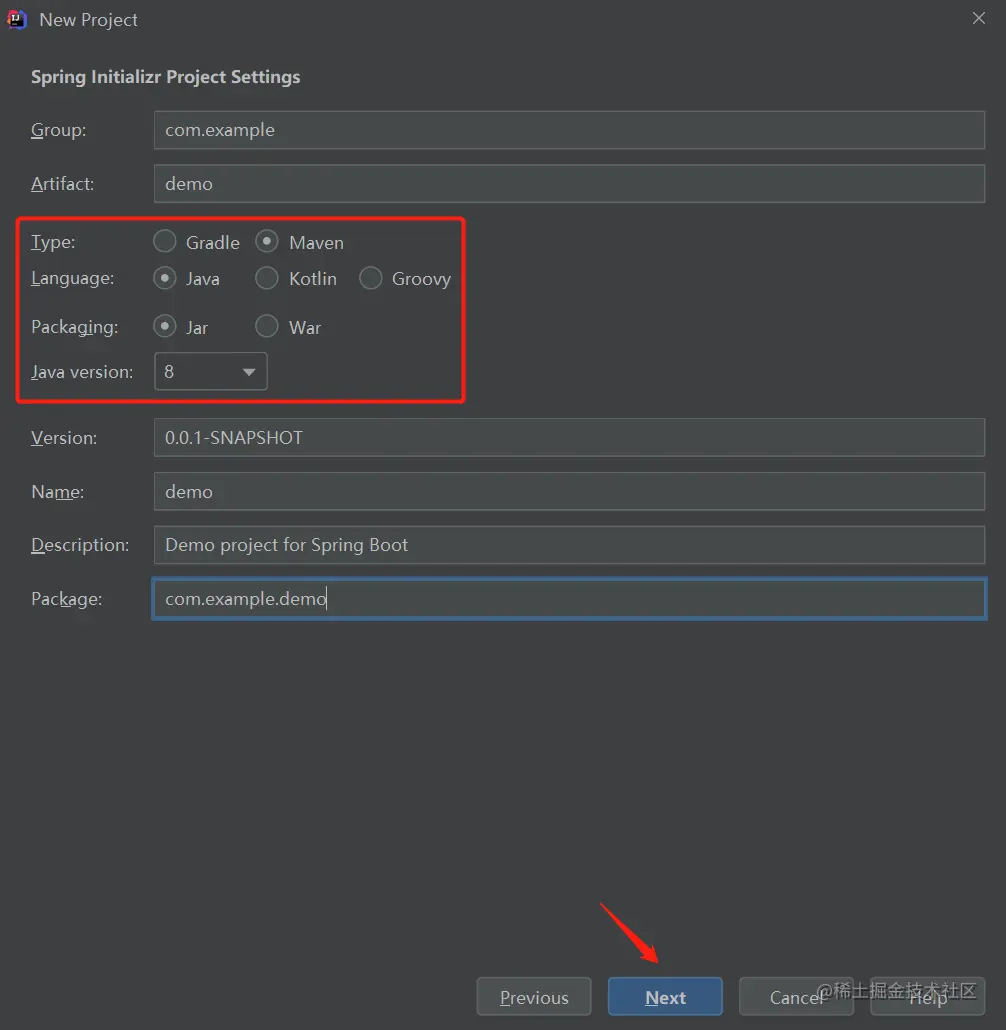The image size is (1006, 1030).
Task: Click the Name: label
Action: coord(58,491)
